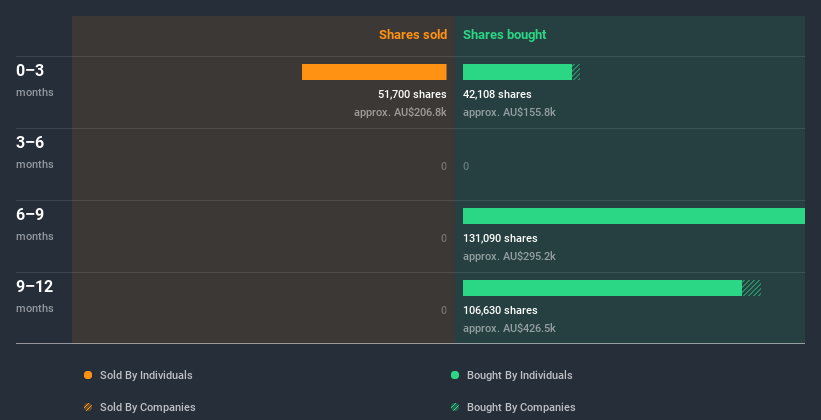Click the 3–6 months shares bought zero
This screenshot has width=821, height=420.
pyautogui.click(x=466, y=167)
